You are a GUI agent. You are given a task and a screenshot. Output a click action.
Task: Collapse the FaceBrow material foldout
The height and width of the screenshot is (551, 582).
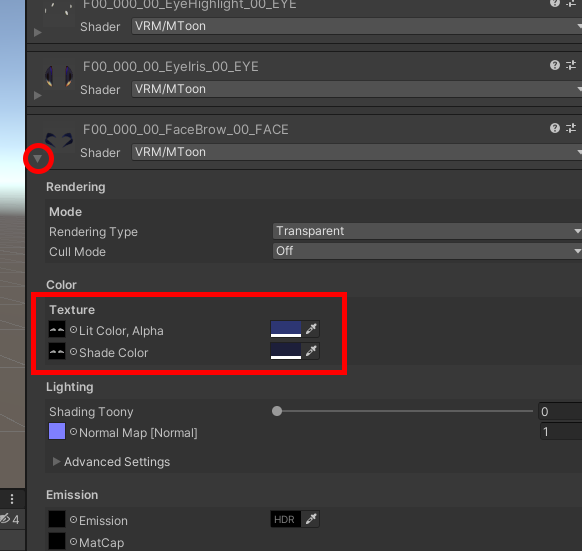[x=37, y=159]
